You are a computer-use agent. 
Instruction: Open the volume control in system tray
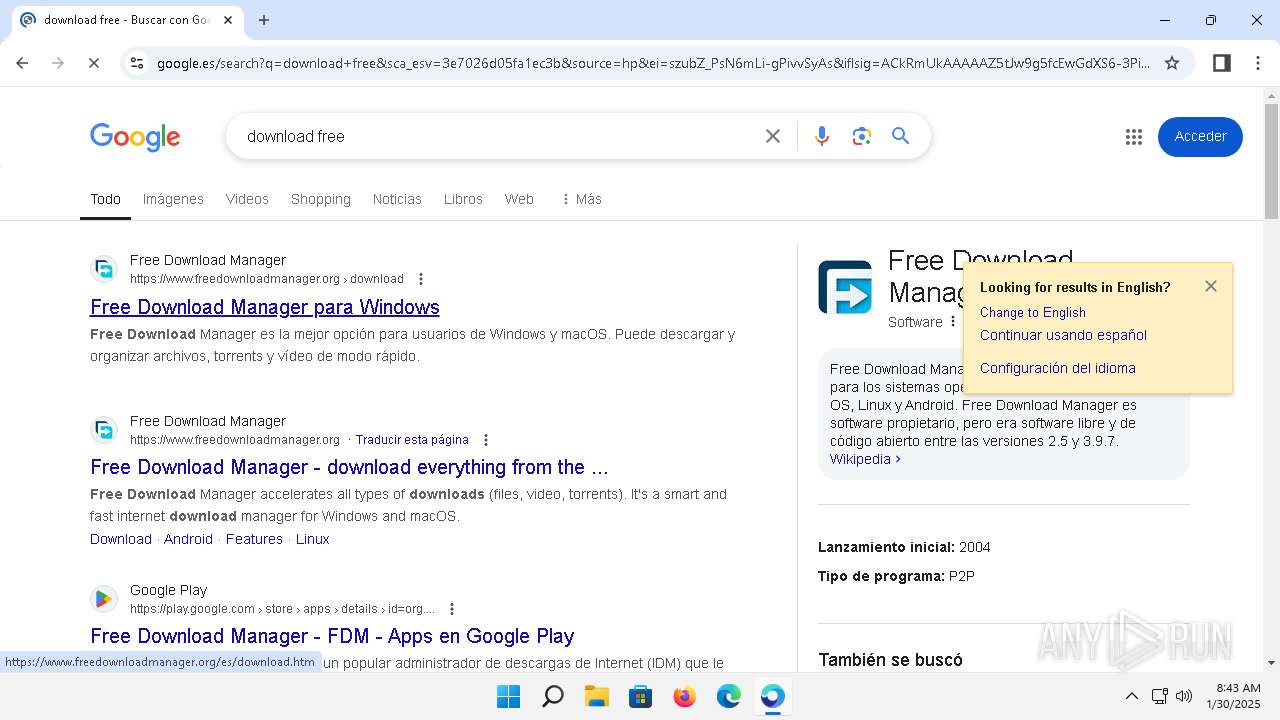[1184, 696]
